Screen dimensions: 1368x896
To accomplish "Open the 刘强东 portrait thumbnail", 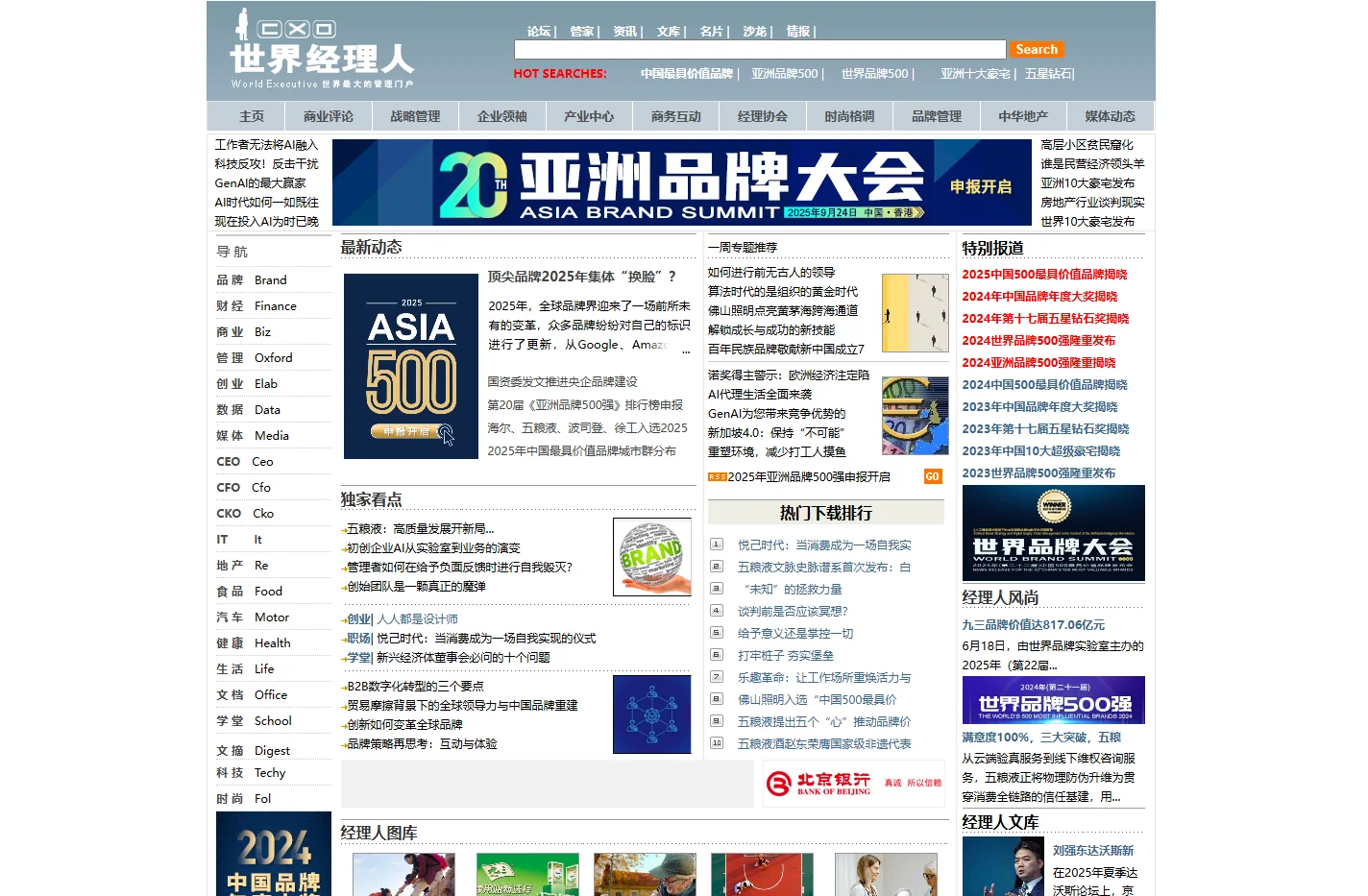I will click(x=1003, y=866).
